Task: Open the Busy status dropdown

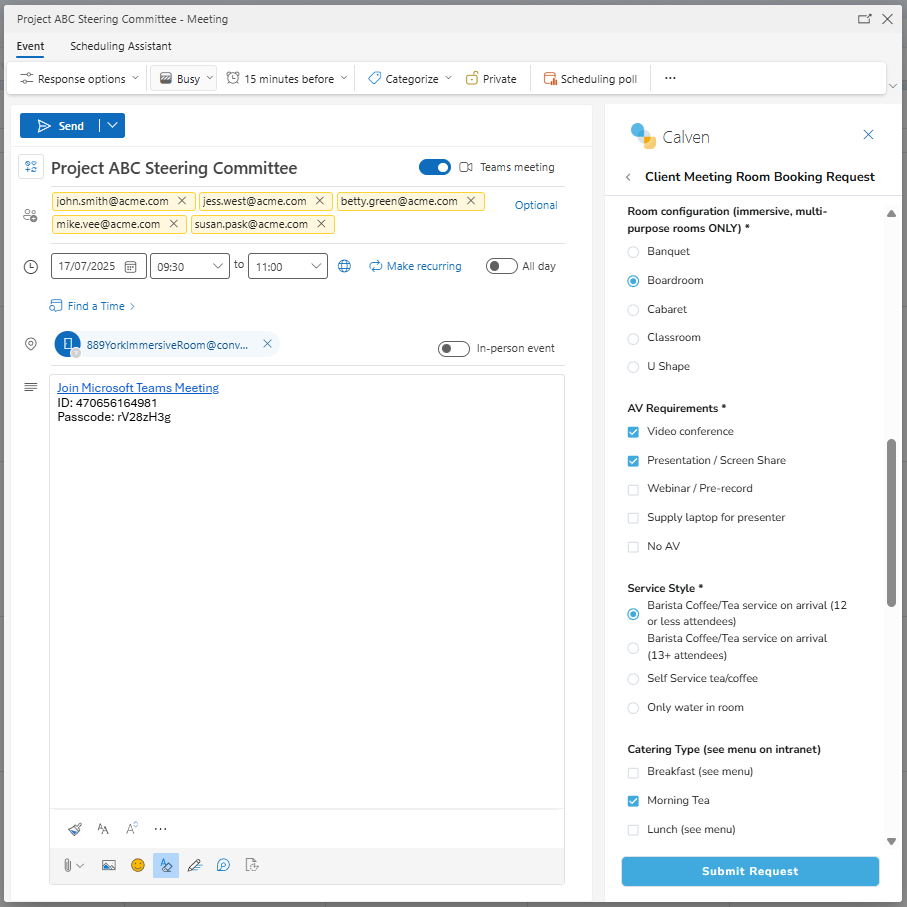Action: 183,78
